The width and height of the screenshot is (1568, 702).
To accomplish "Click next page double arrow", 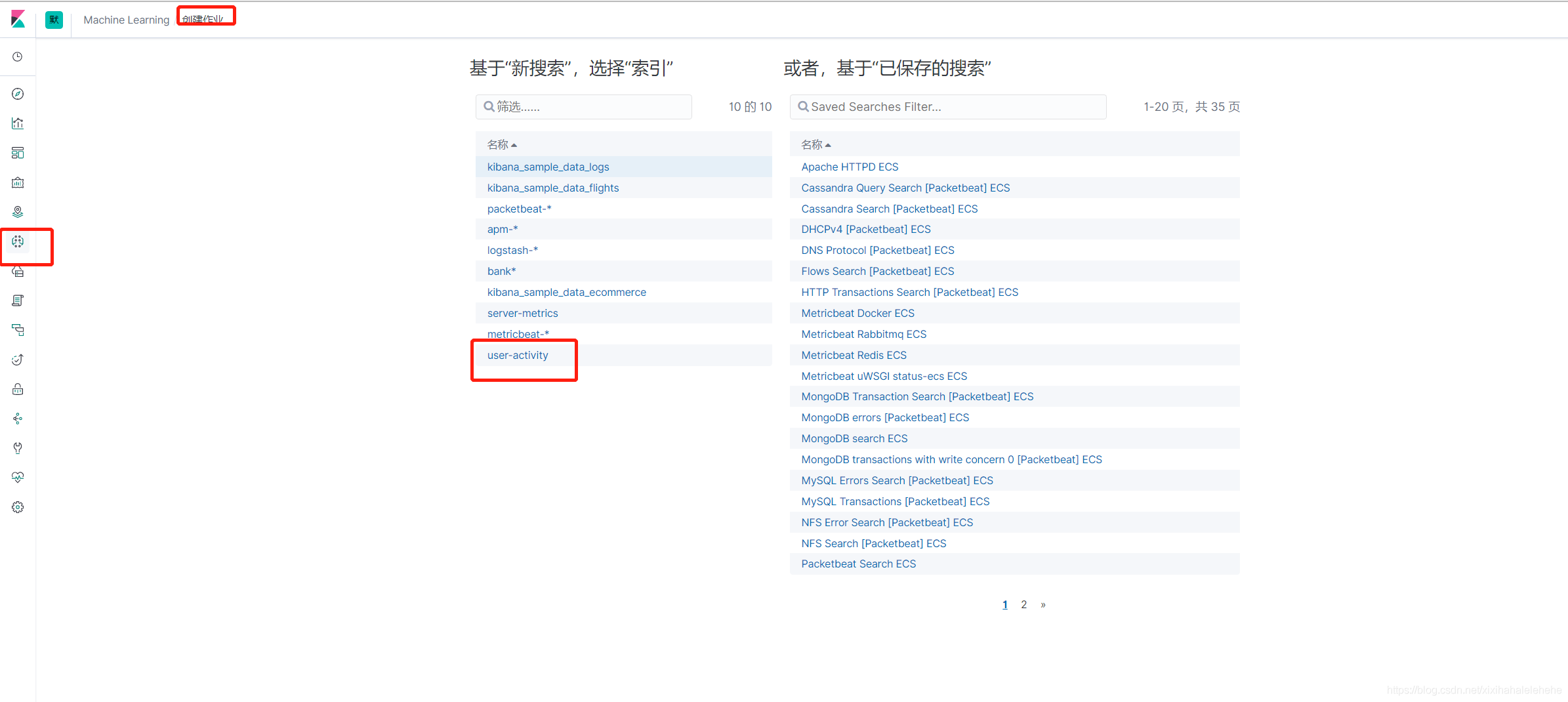I will 1043,604.
